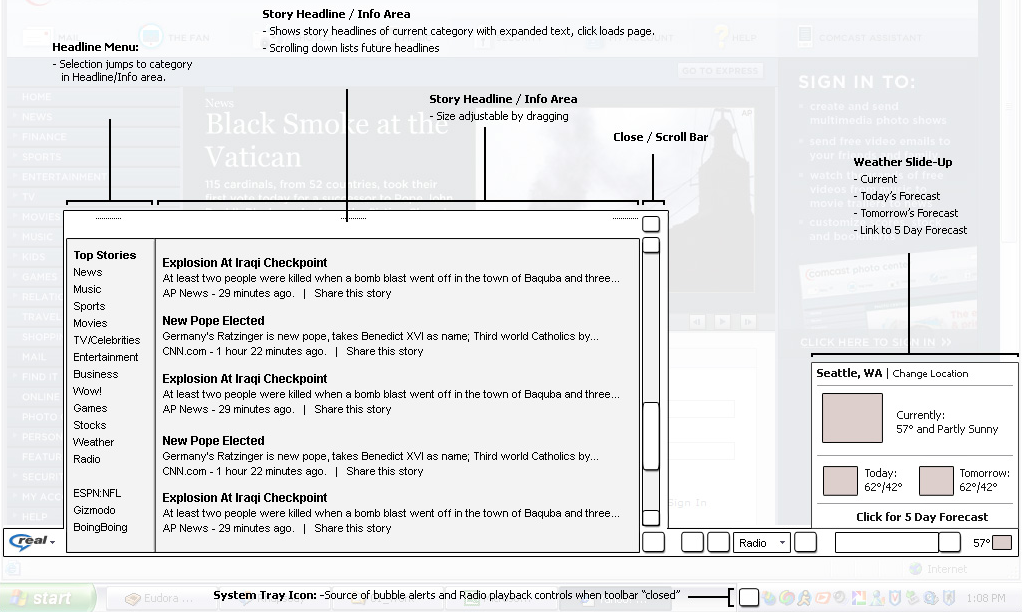Choose Music in the headline menu

click(x=87, y=289)
